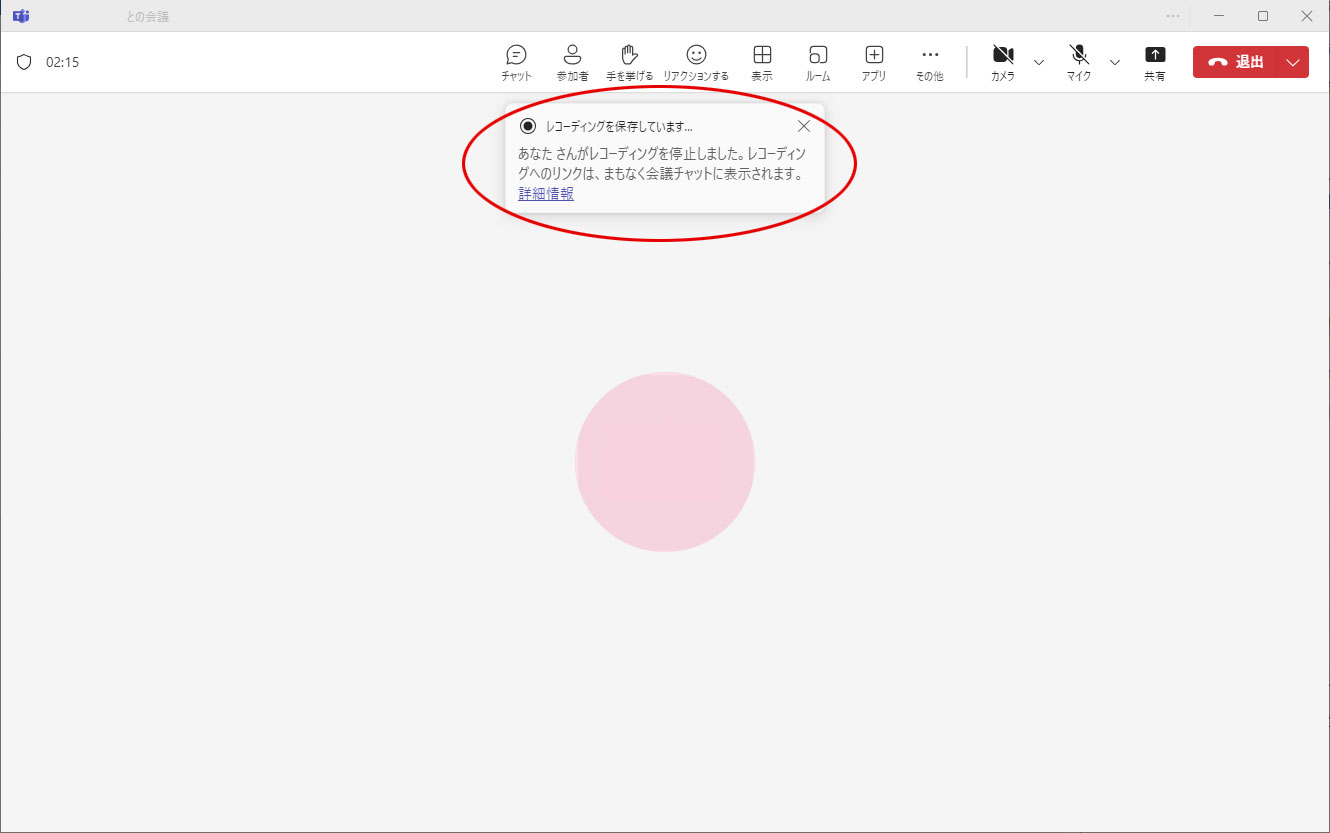Start screen 共有 sharing
The width and height of the screenshot is (1330, 833).
point(1155,61)
